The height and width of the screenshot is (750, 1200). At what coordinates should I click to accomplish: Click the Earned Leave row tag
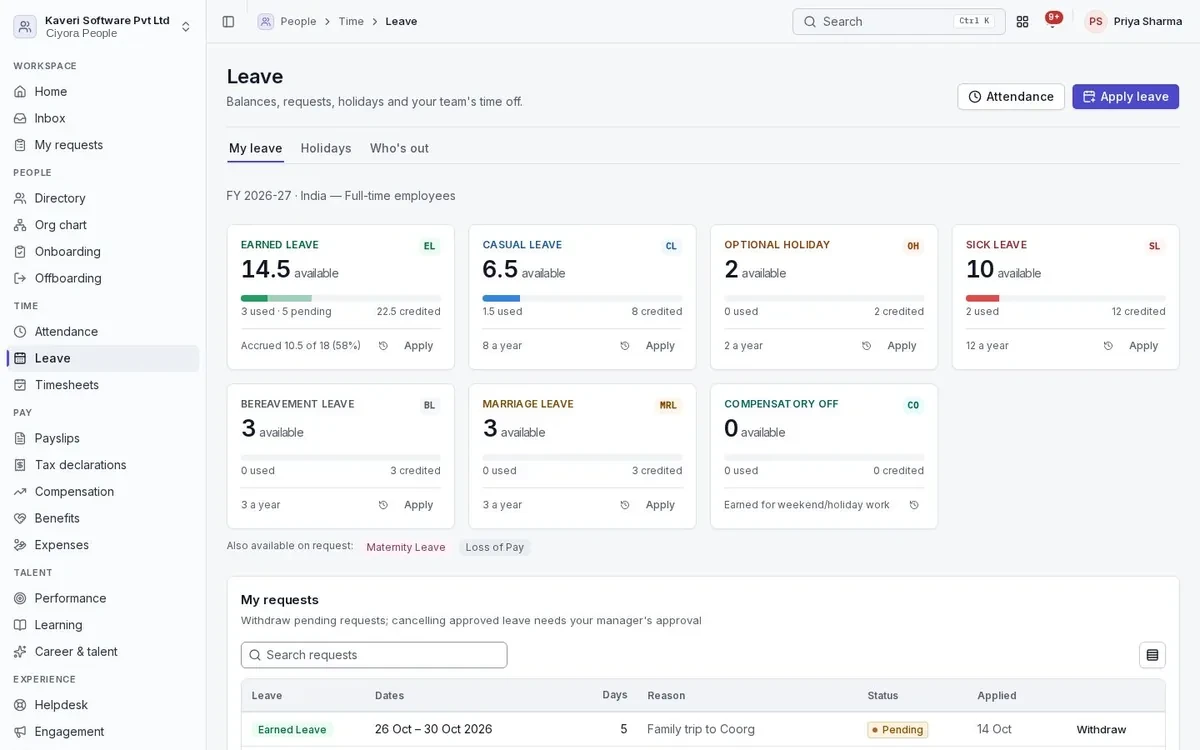[292, 730]
